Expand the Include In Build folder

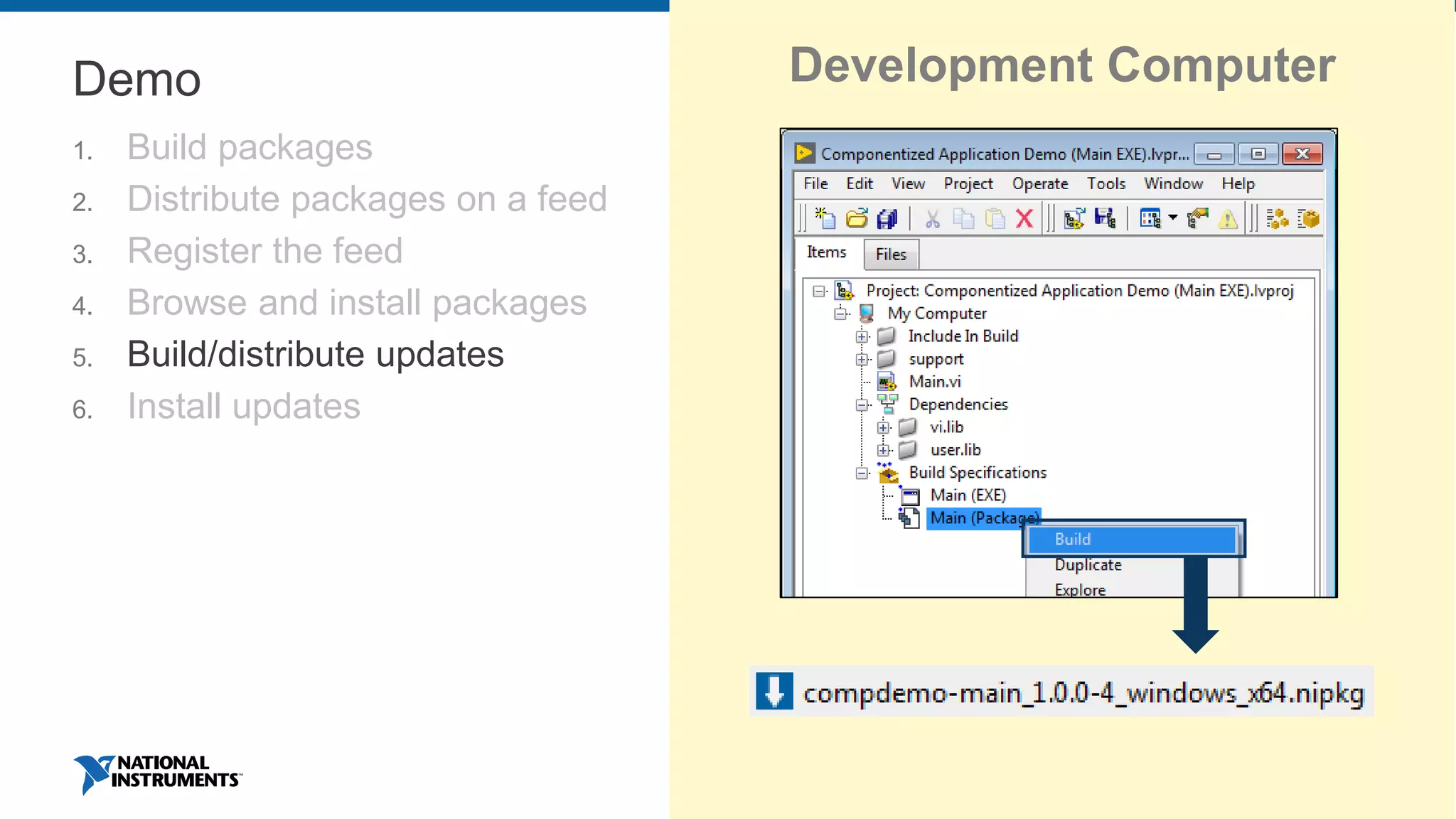862,337
